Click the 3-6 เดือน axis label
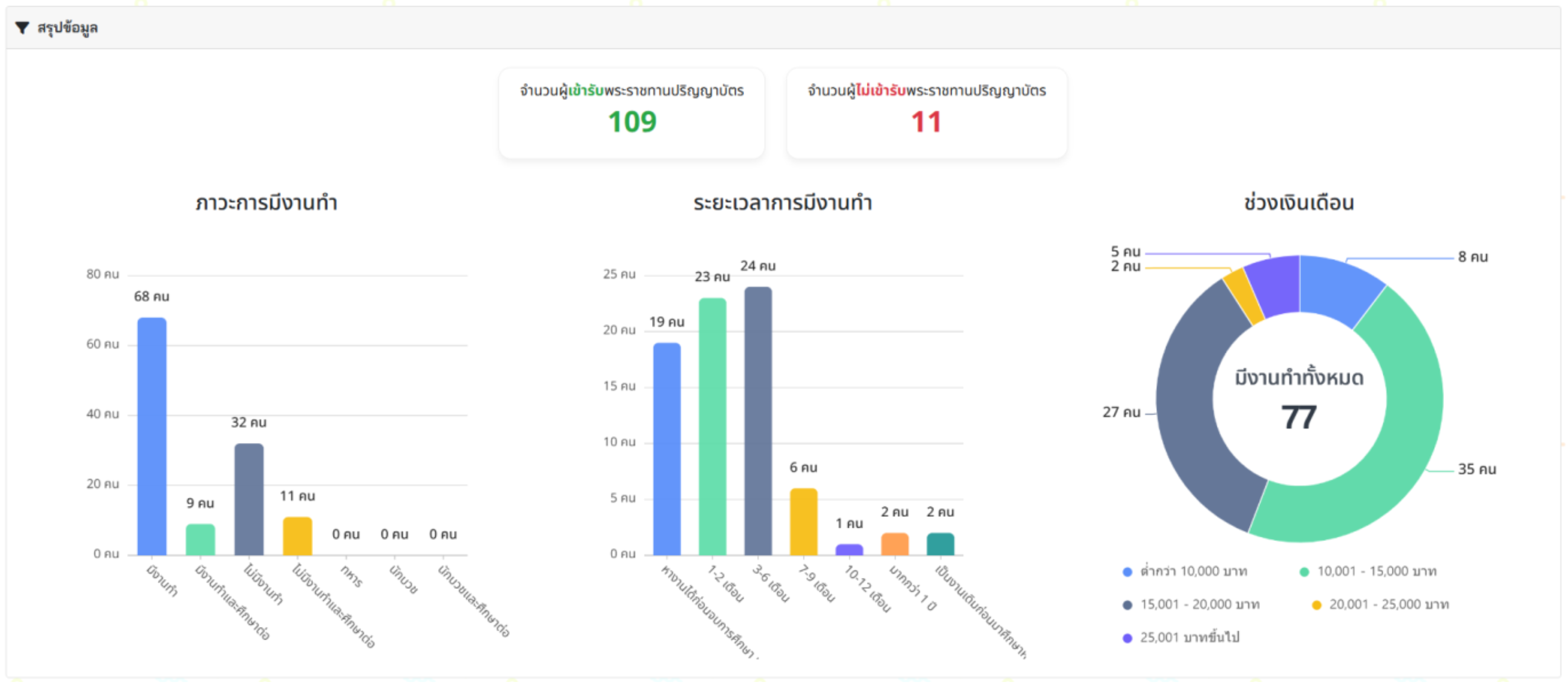This screenshot has height=685, width=1568. pos(771,583)
